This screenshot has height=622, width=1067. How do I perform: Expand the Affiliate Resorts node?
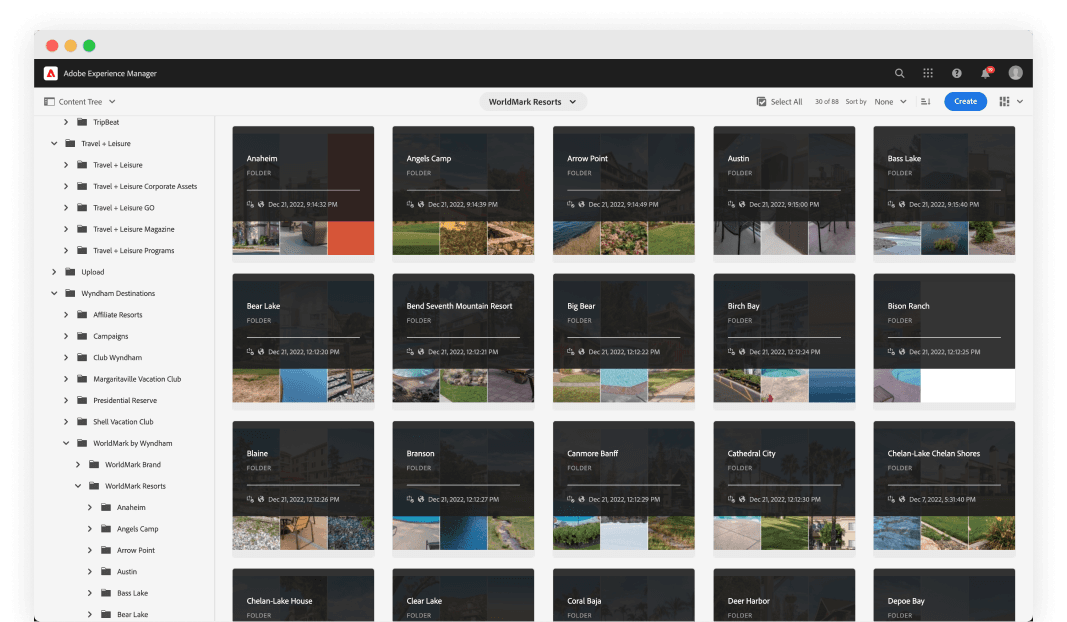click(x=66, y=314)
